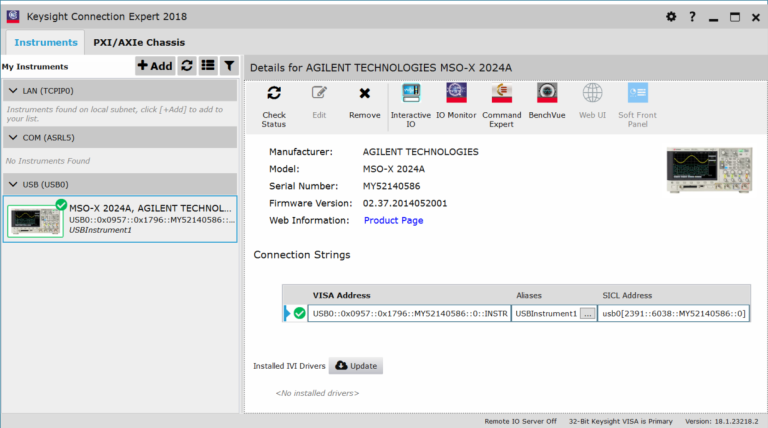Update installed IVI drivers
Image resolution: width=768 pixels, height=428 pixels.
coord(356,366)
